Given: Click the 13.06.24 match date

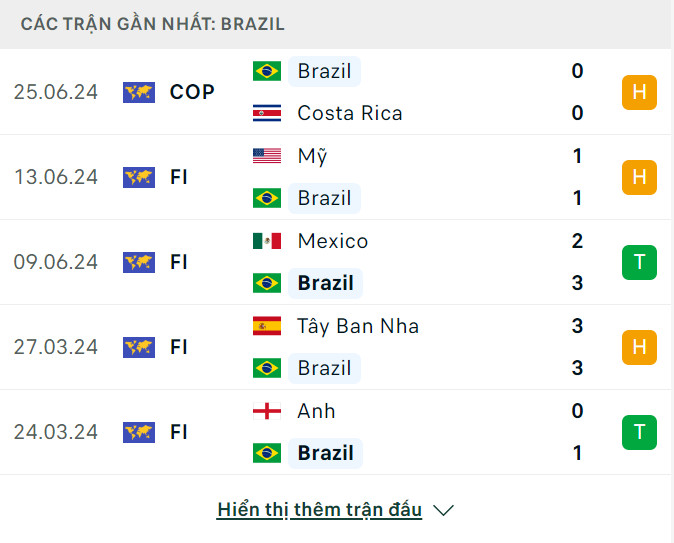Looking at the screenshot, I should pyautogui.click(x=56, y=177).
